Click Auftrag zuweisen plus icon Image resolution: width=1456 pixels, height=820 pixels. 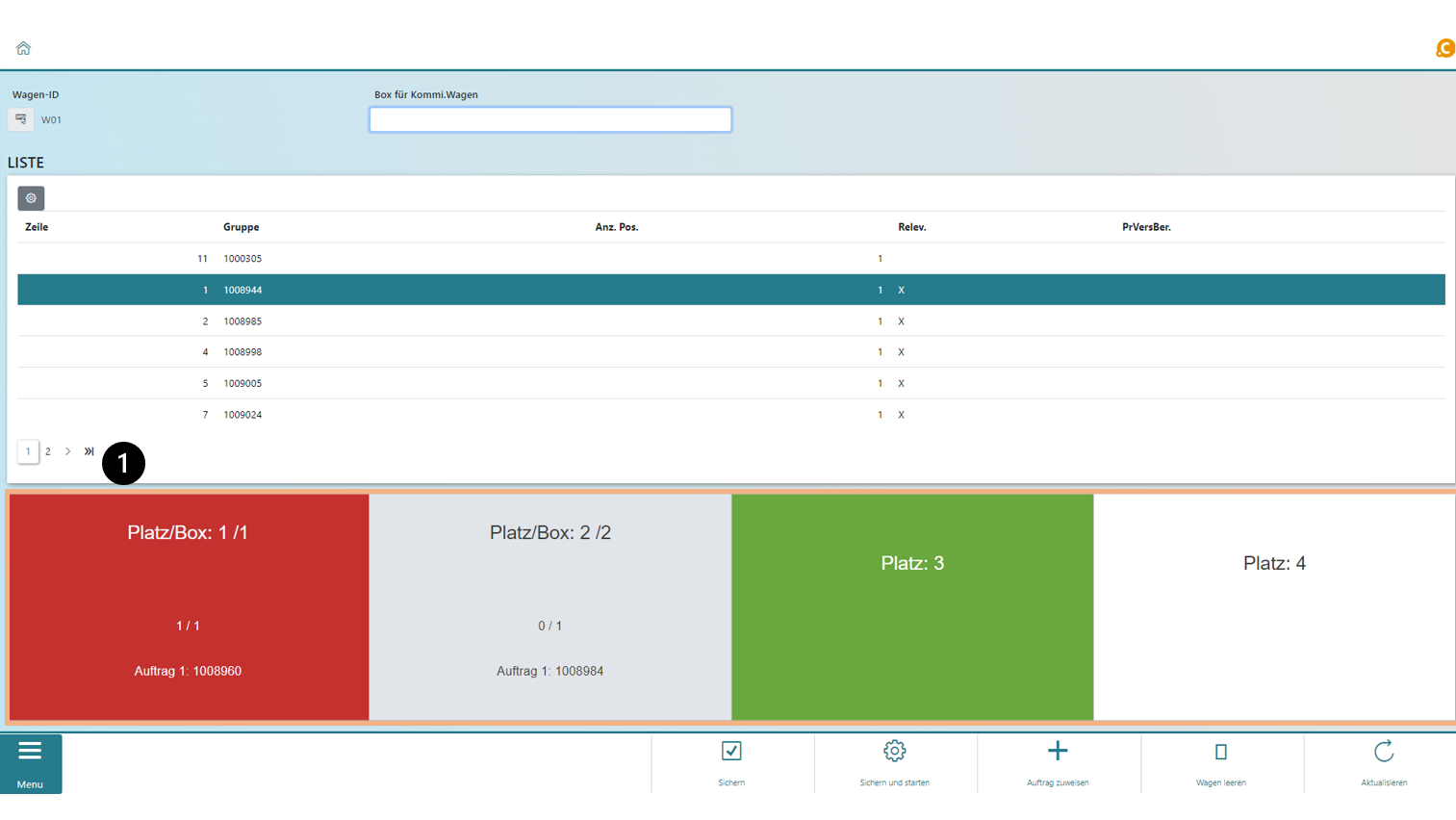1058,752
